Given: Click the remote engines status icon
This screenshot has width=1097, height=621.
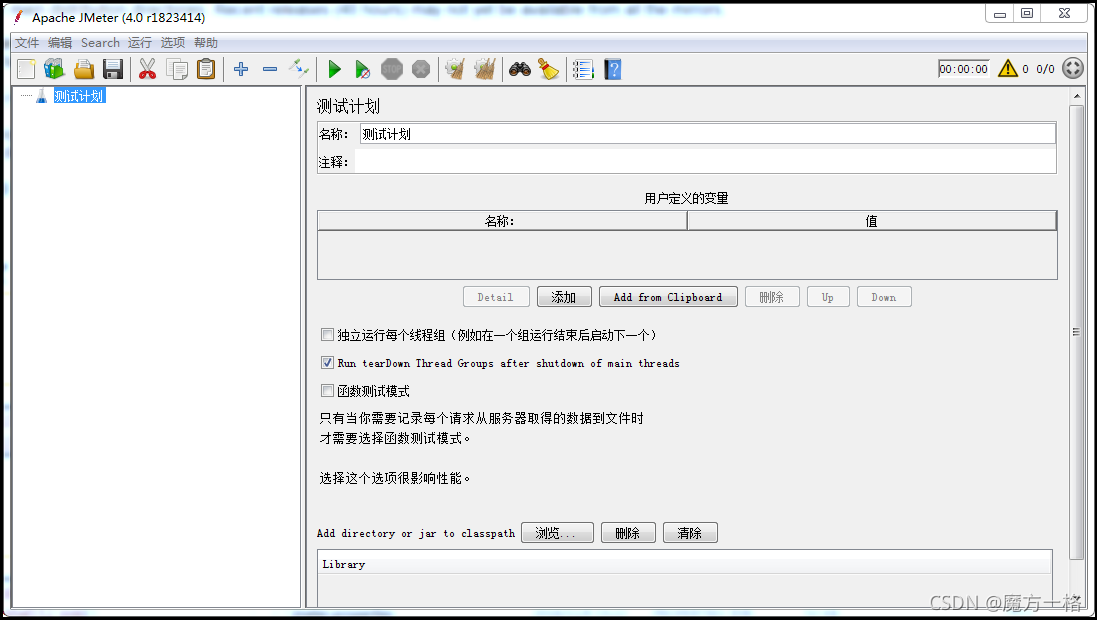Looking at the screenshot, I should tap(1073, 69).
